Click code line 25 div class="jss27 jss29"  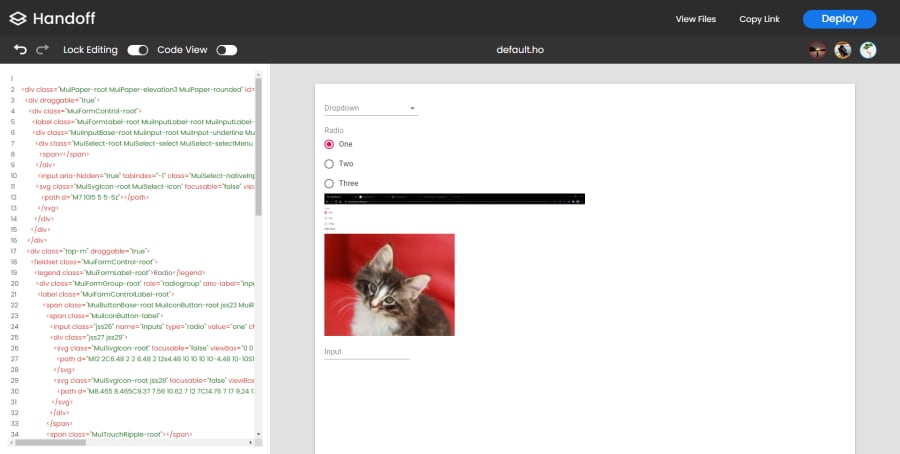coord(89,337)
